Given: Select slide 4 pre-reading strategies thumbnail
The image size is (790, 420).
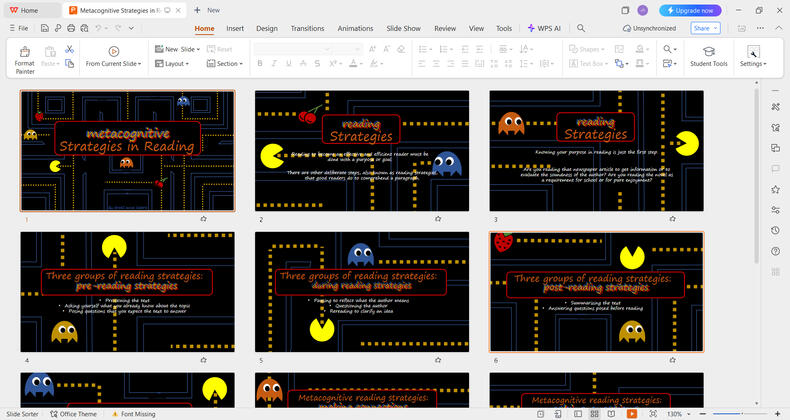Looking at the screenshot, I should click(127, 292).
